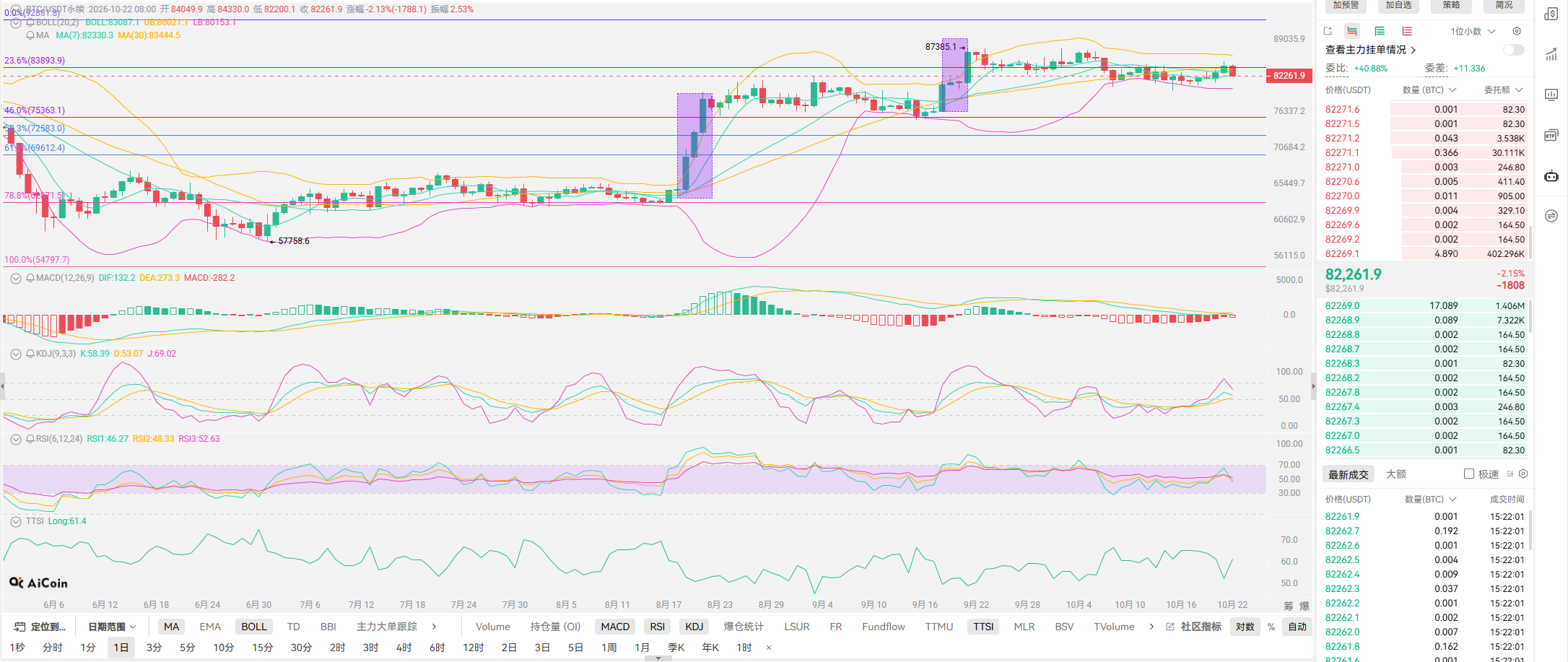Expand more main indicators arrow after 主力大单跟踪
The image size is (1568, 662).
[434, 627]
